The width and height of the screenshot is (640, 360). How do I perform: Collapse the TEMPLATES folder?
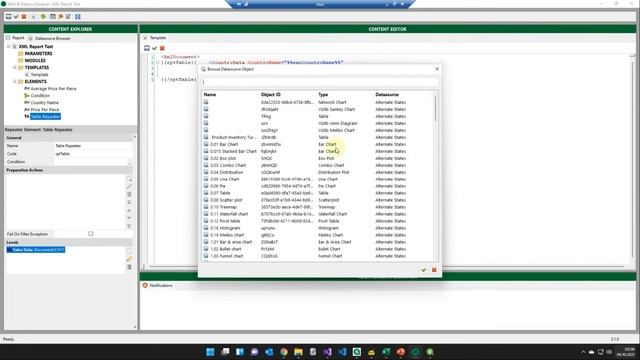[x=15, y=67]
